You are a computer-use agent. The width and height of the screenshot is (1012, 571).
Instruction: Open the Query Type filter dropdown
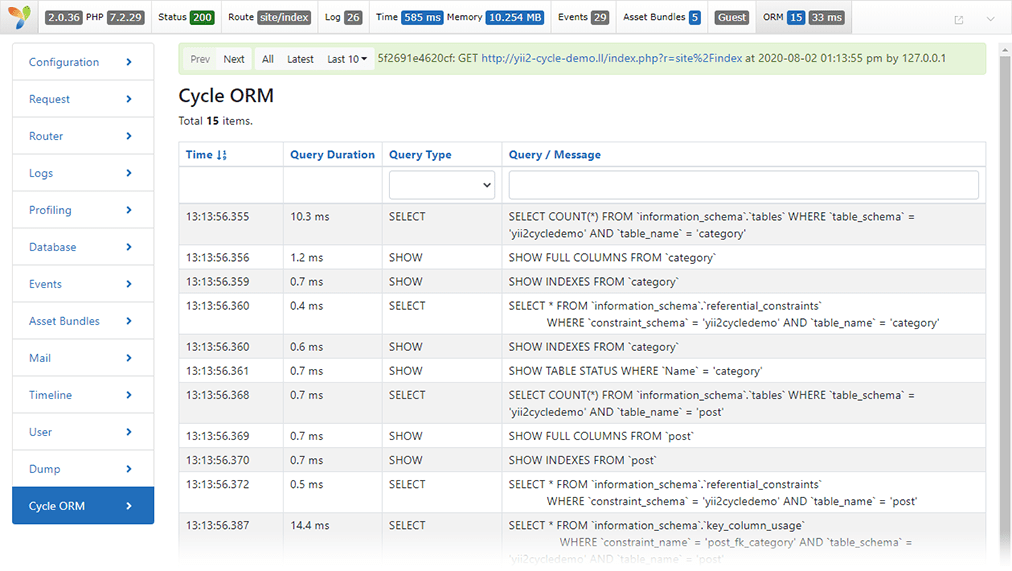click(x=441, y=185)
